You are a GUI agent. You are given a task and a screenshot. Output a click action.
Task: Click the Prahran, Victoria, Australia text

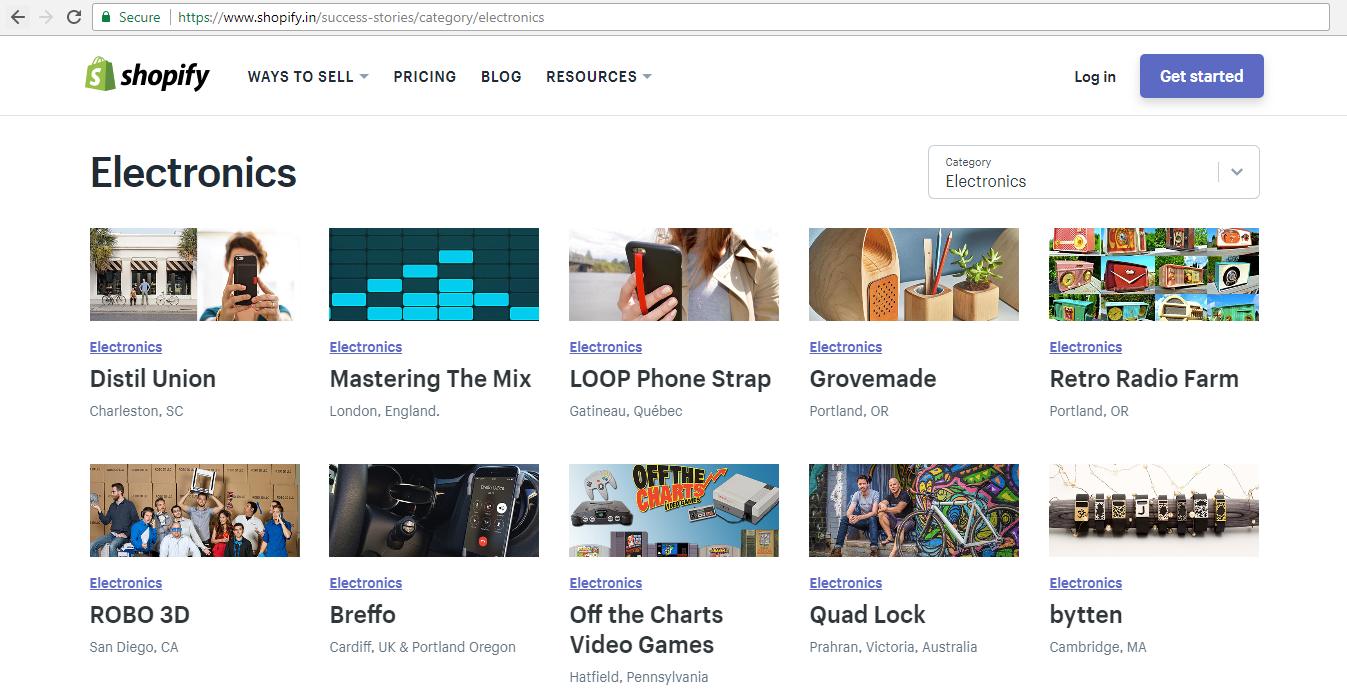point(893,647)
